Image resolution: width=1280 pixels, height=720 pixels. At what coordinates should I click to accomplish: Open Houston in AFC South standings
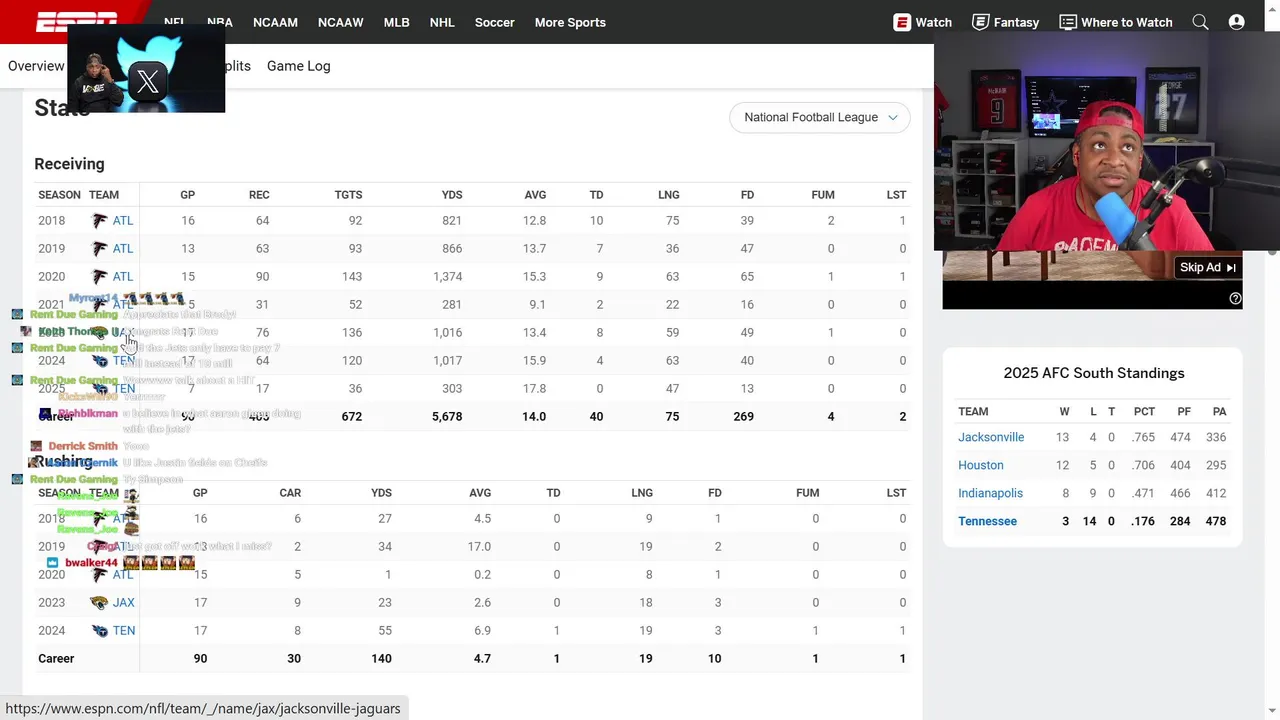[981, 465]
